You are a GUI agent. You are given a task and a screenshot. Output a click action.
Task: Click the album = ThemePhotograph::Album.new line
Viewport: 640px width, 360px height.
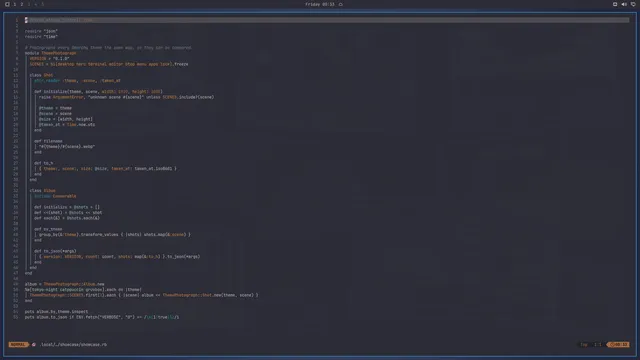pos(64,284)
